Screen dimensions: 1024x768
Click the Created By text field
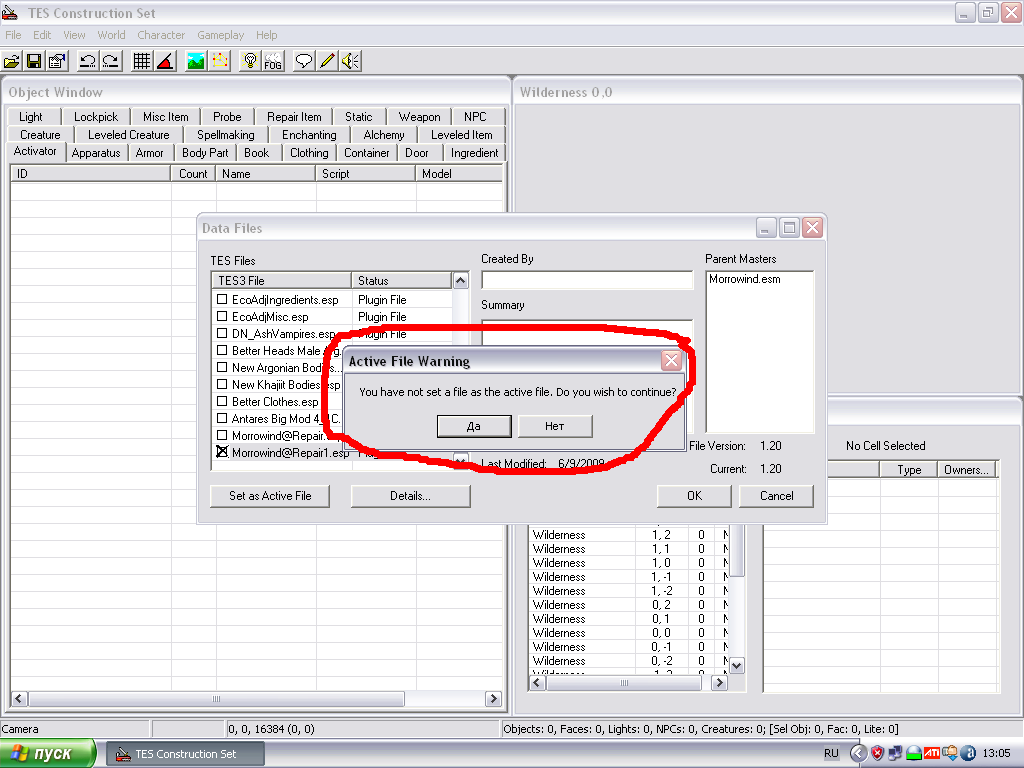coord(587,280)
